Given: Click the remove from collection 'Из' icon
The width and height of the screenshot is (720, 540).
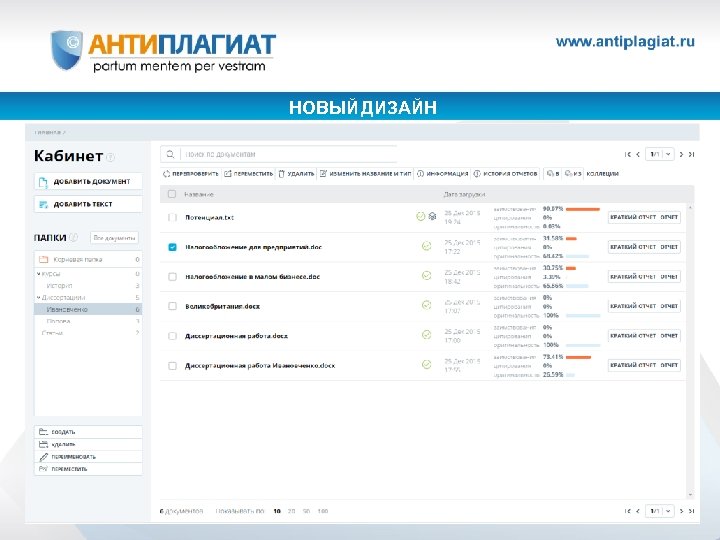Looking at the screenshot, I should point(568,174).
